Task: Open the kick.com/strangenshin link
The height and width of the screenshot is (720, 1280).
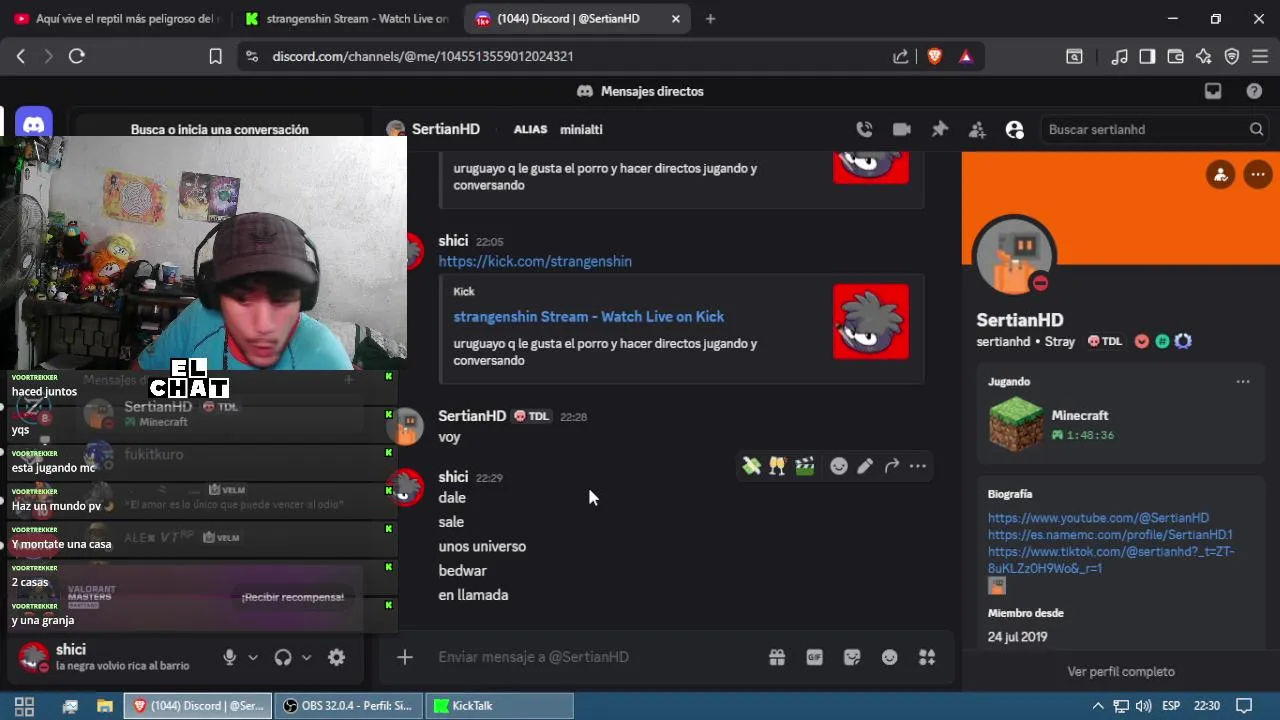Action: click(535, 261)
